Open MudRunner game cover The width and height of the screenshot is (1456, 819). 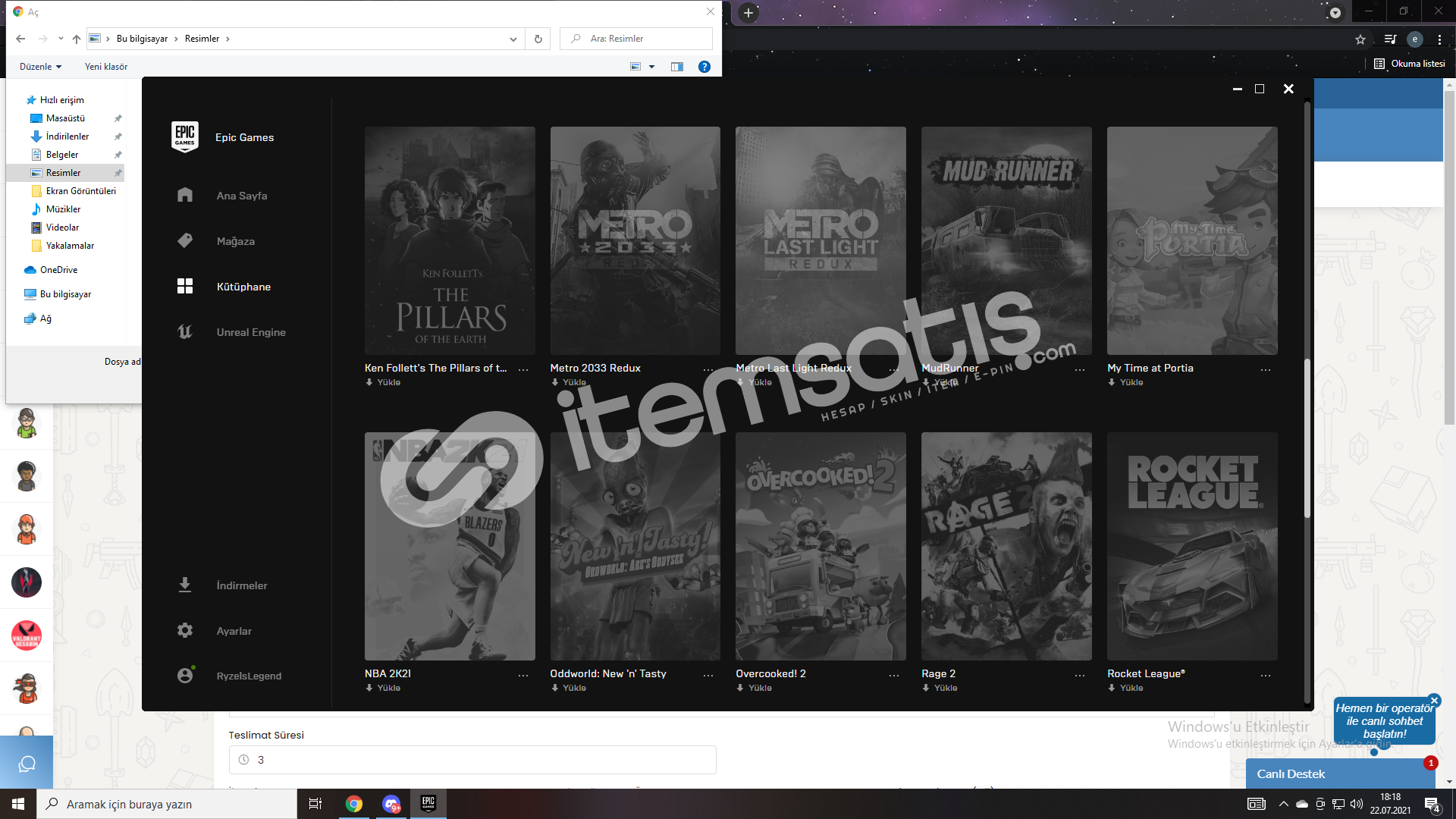coord(1006,240)
